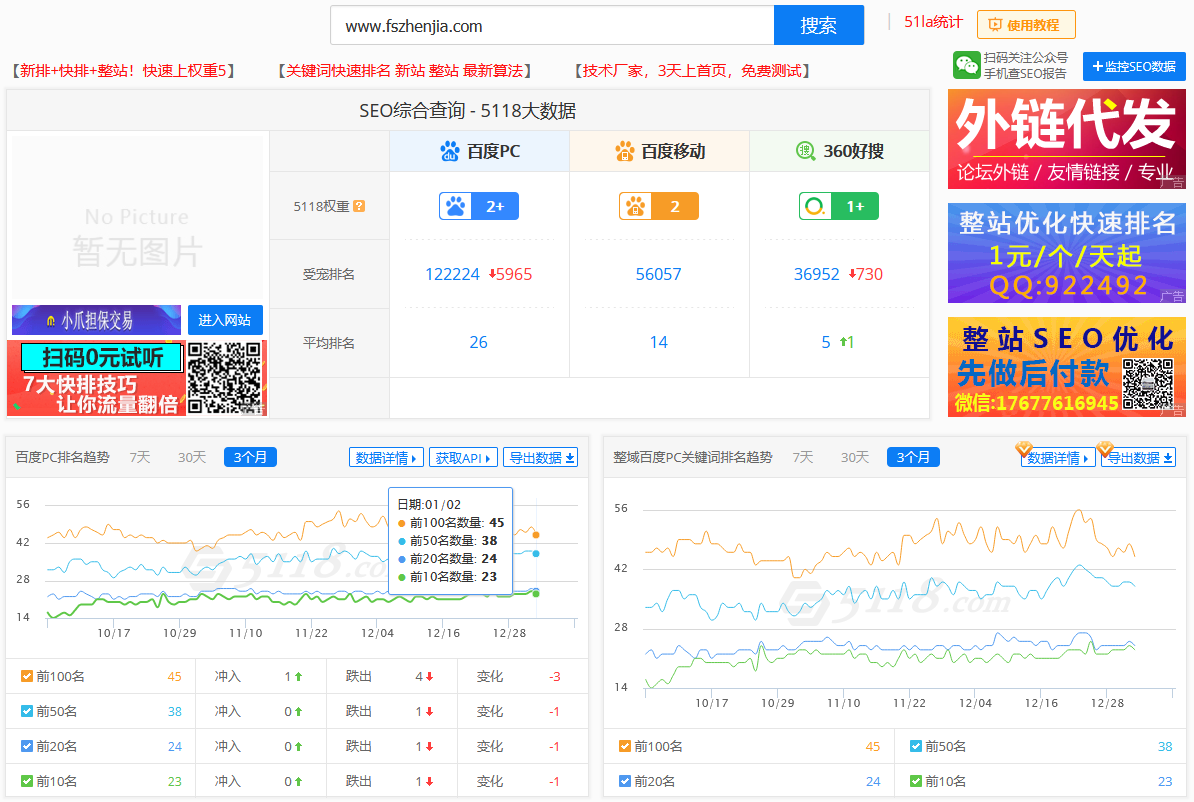
Task: Click the SEO综合查询 - 5118大数据 heading
Action: [x=468, y=111]
